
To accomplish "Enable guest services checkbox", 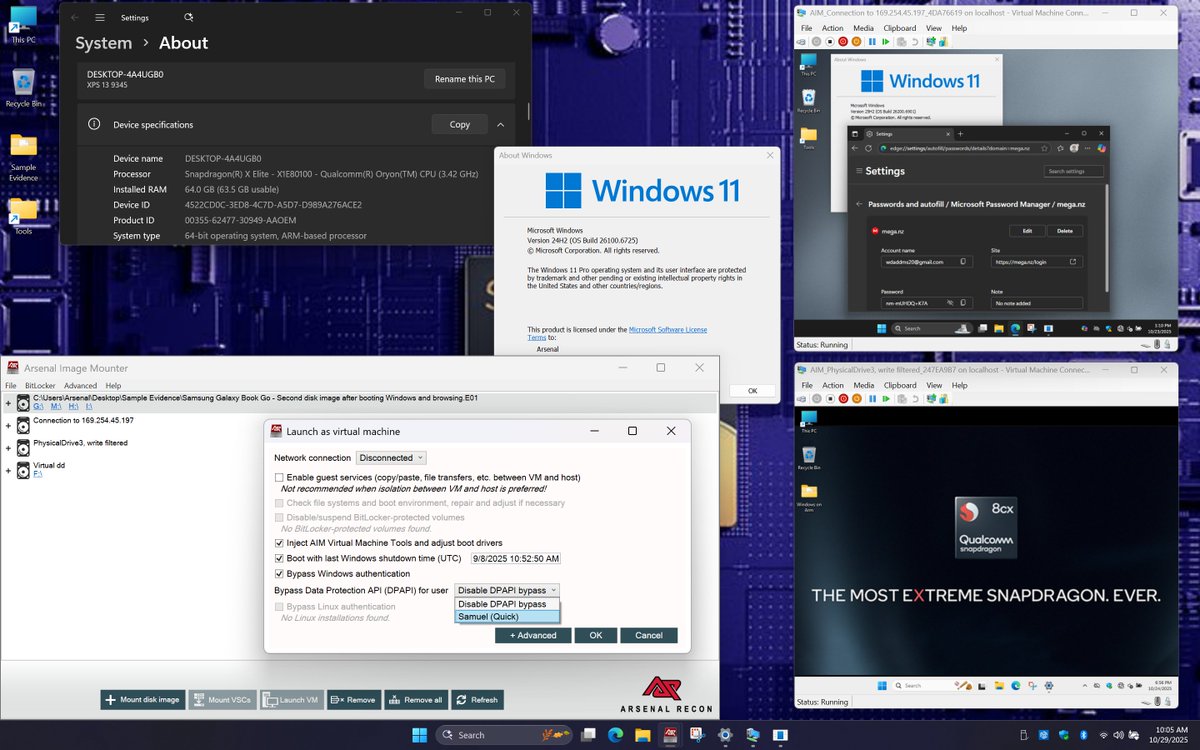I will [279, 477].
